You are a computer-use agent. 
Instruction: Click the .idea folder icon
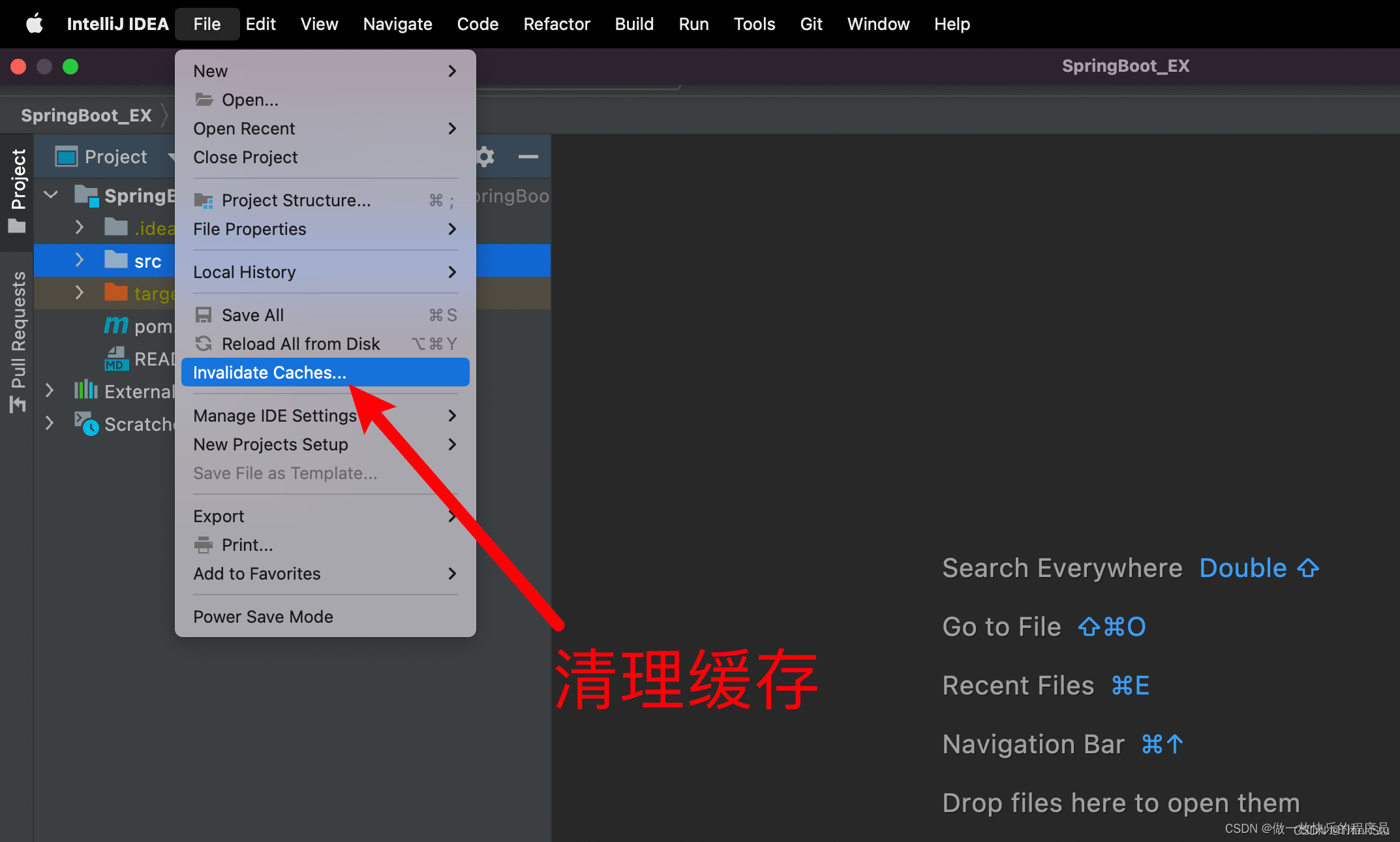click(116, 226)
